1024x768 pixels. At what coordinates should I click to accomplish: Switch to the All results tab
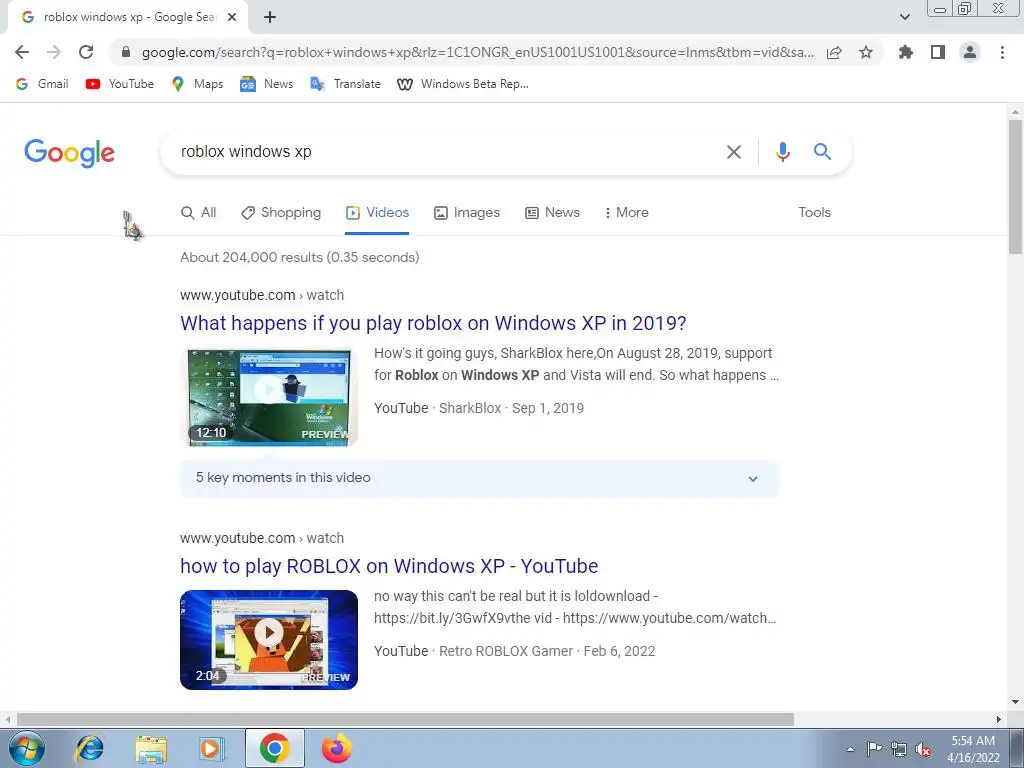tap(199, 212)
